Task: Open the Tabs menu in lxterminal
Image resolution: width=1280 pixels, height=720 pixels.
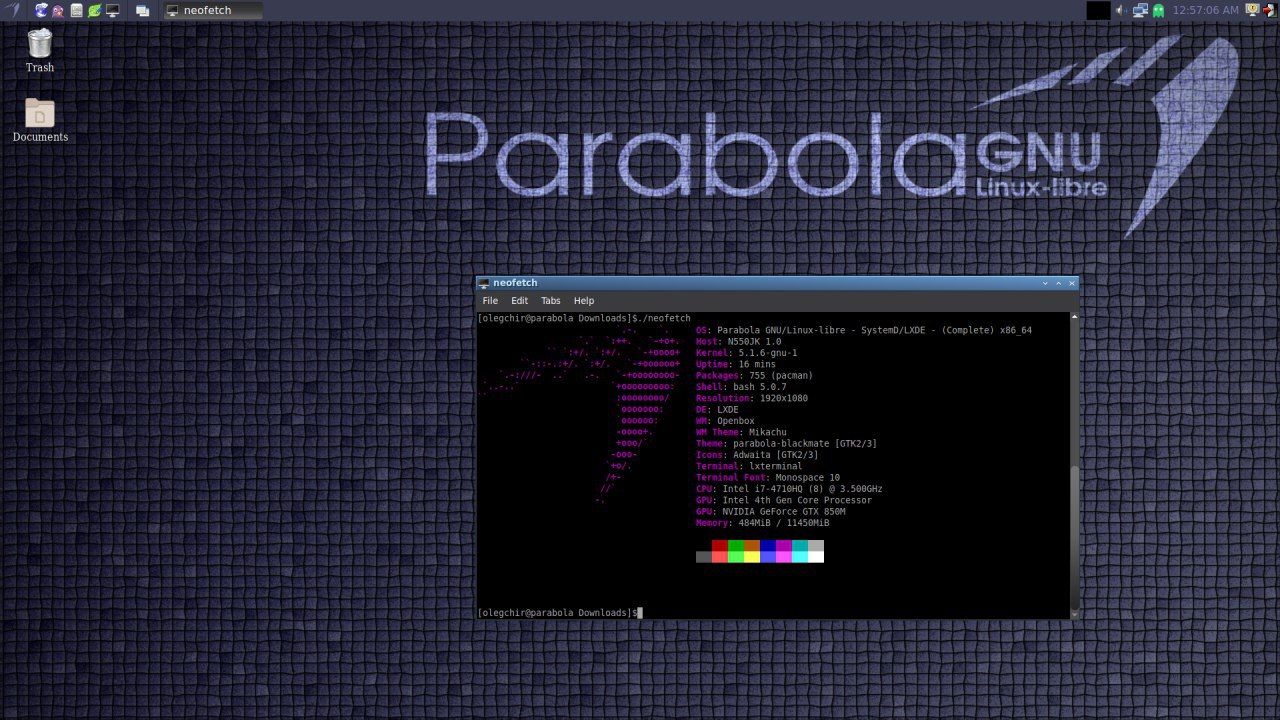Action: coord(550,300)
